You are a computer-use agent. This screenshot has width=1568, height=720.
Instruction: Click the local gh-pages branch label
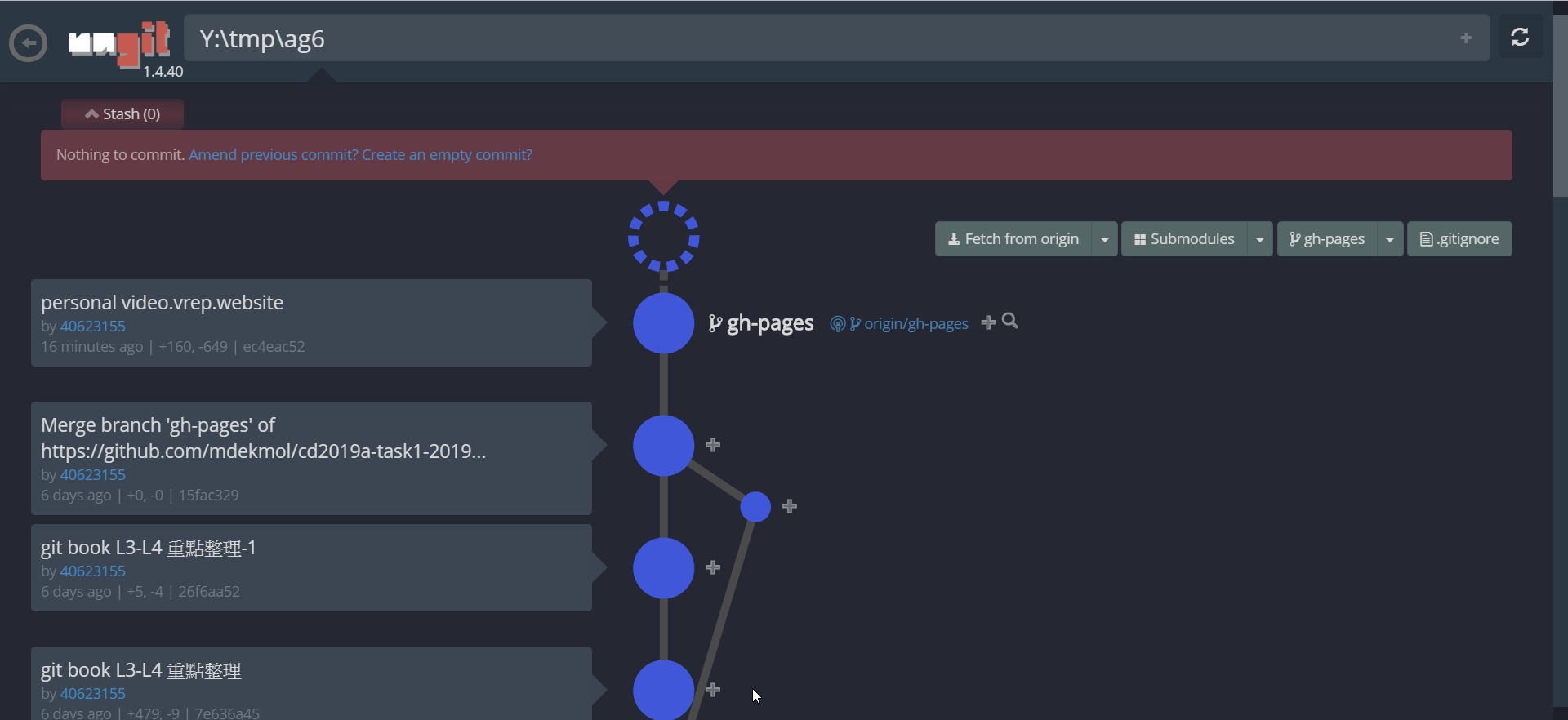pyautogui.click(x=761, y=323)
